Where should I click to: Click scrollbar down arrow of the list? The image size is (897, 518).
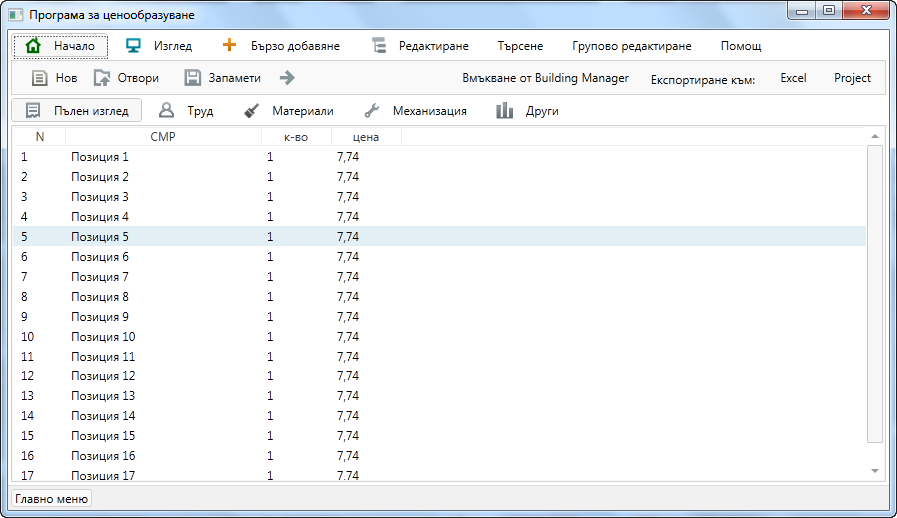point(875,470)
